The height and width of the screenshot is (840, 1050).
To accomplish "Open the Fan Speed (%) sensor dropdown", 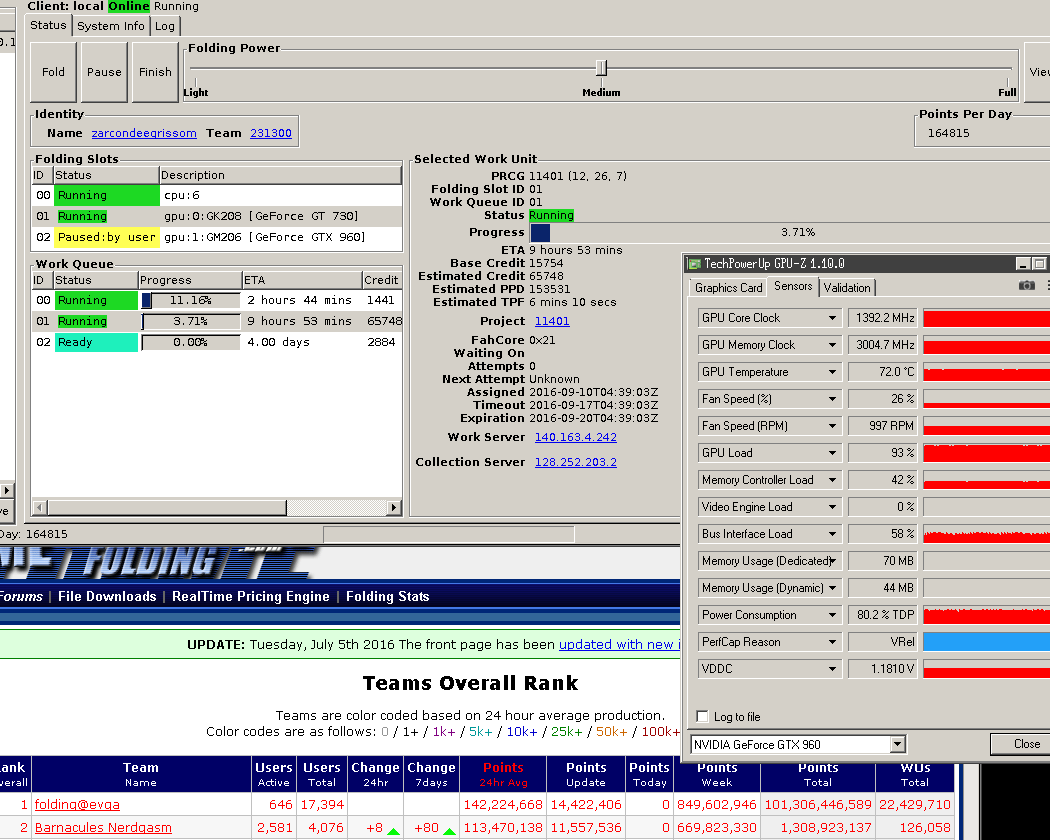I will point(832,399).
